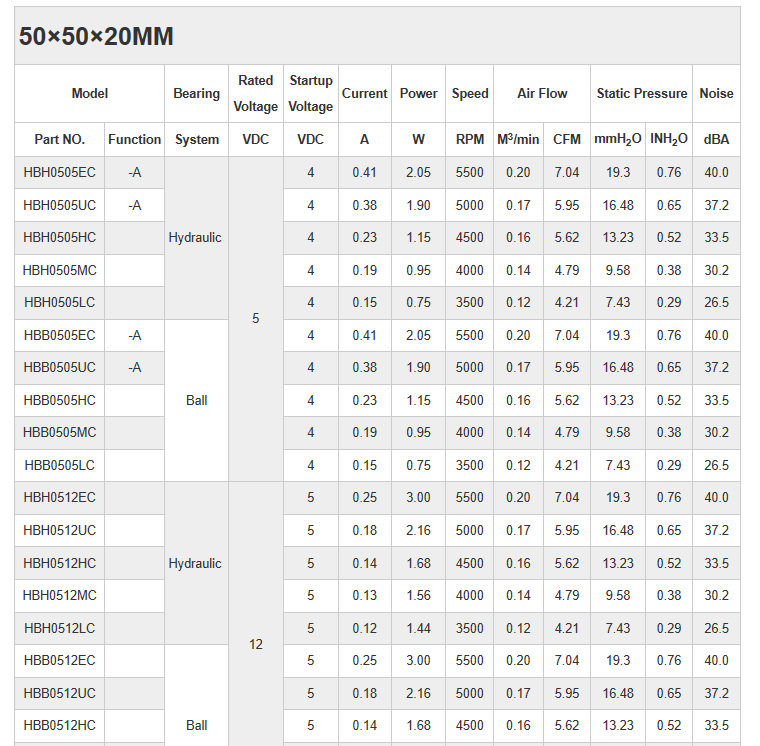Click the Air Flow column header
Screen dimensions: 760x746
[542, 93]
